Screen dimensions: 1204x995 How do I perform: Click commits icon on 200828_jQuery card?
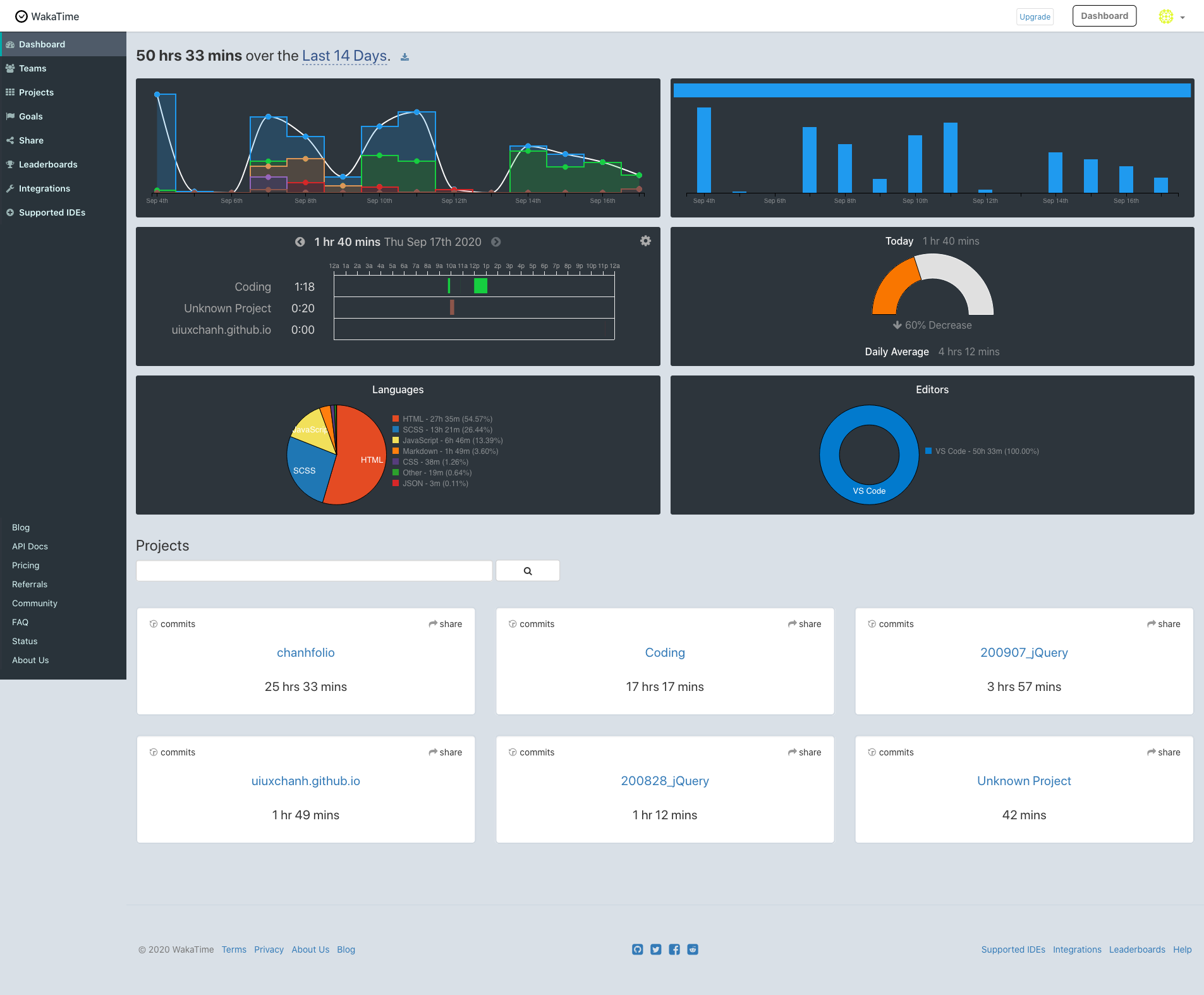pyautogui.click(x=513, y=752)
